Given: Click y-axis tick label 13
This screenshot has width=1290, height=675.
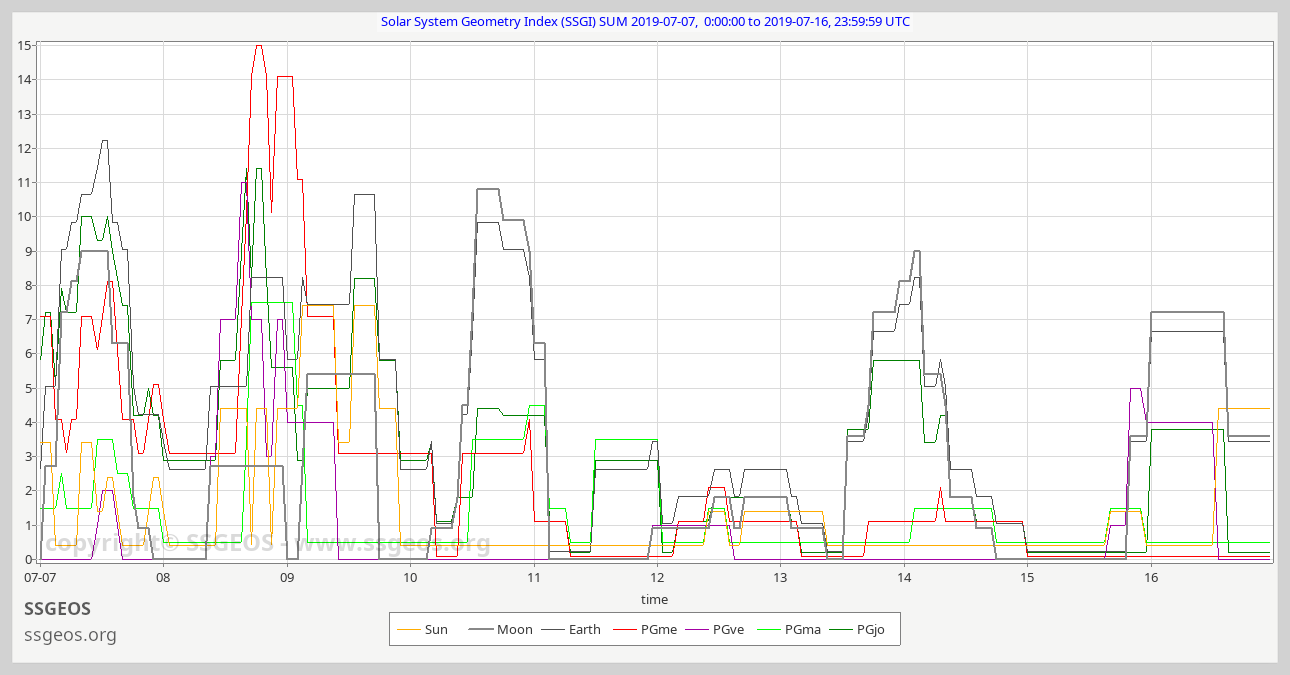Looking at the screenshot, I should coord(24,114).
